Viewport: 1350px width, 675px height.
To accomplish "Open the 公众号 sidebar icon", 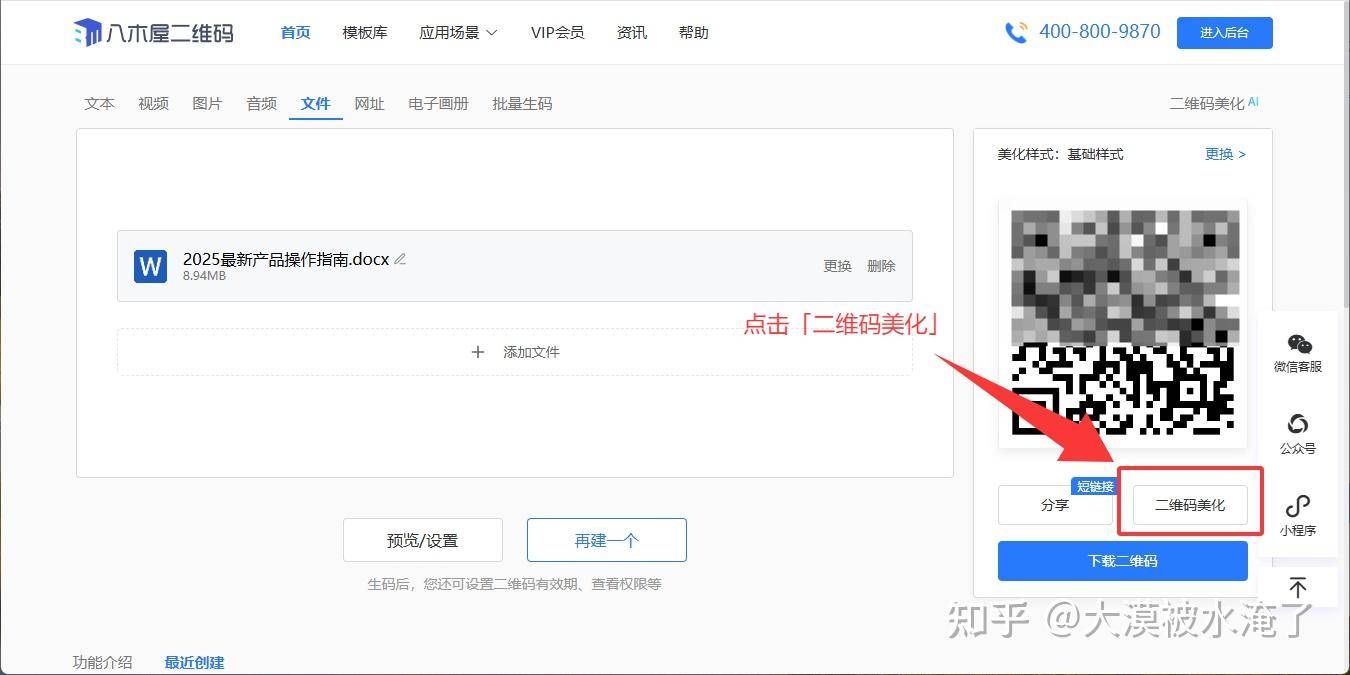I will tap(1298, 424).
